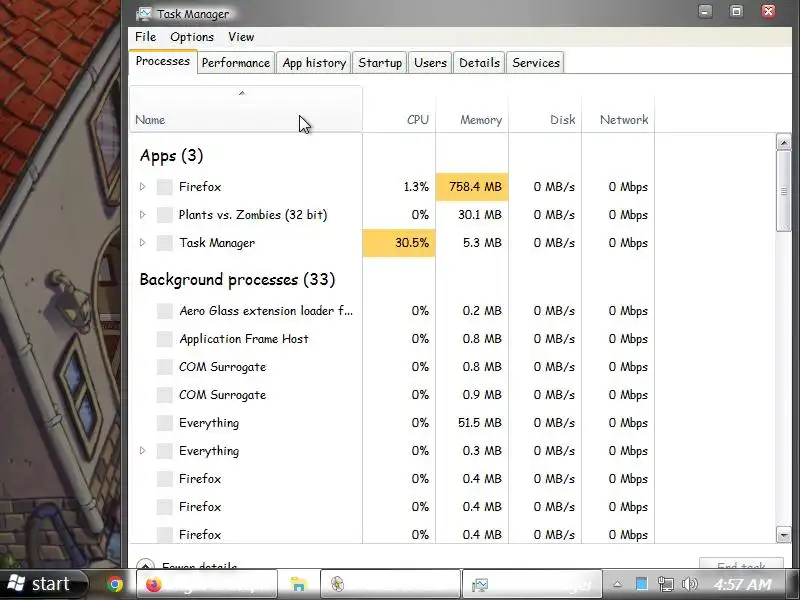Select the 30.5% CPU cell

(399, 243)
